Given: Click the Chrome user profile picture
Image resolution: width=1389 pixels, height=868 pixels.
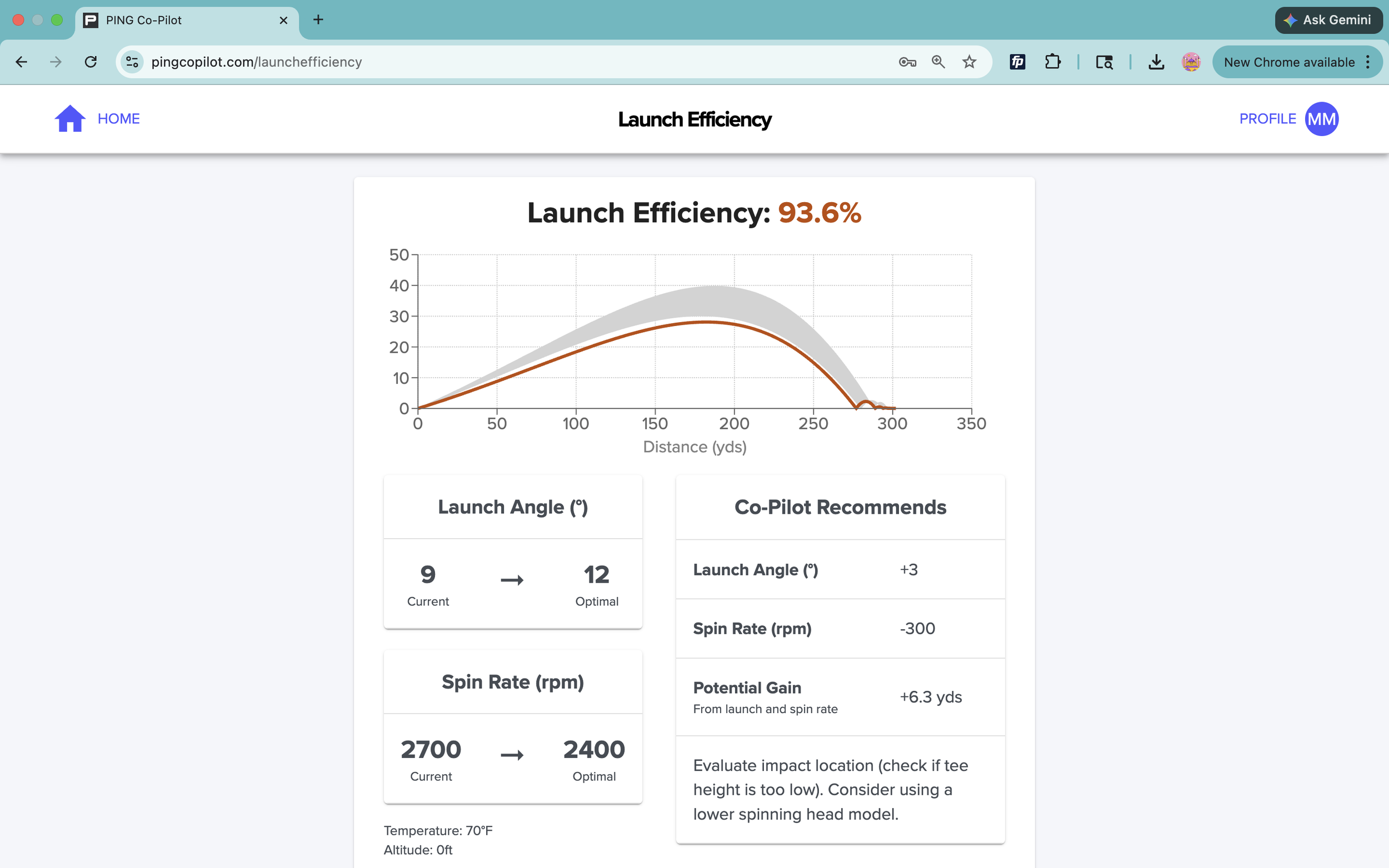Looking at the screenshot, I should 1191,62.
